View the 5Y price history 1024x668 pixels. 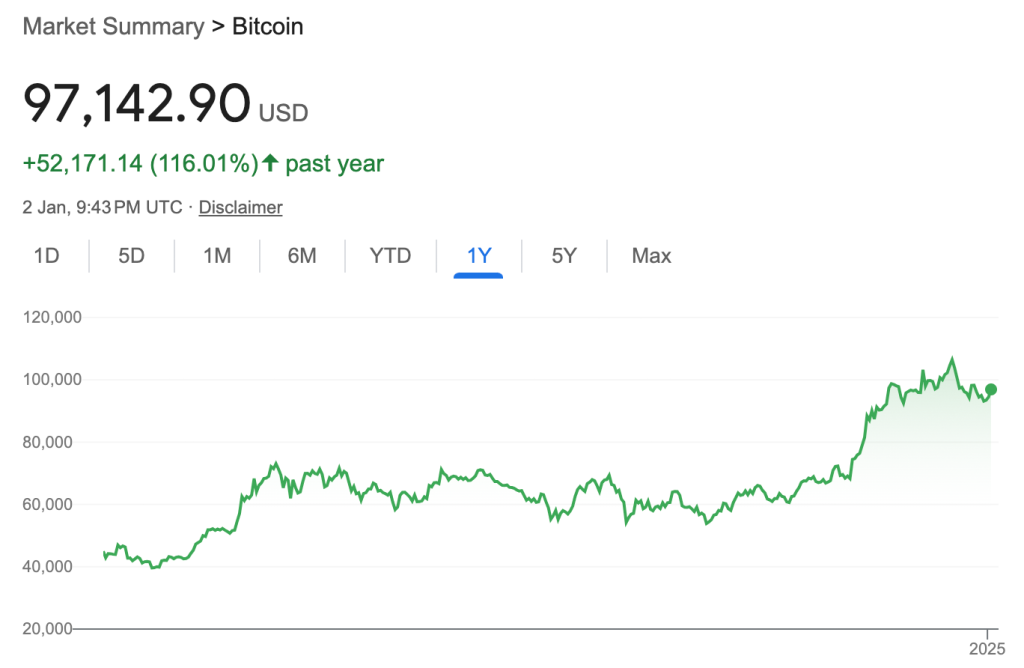[564, 256]
